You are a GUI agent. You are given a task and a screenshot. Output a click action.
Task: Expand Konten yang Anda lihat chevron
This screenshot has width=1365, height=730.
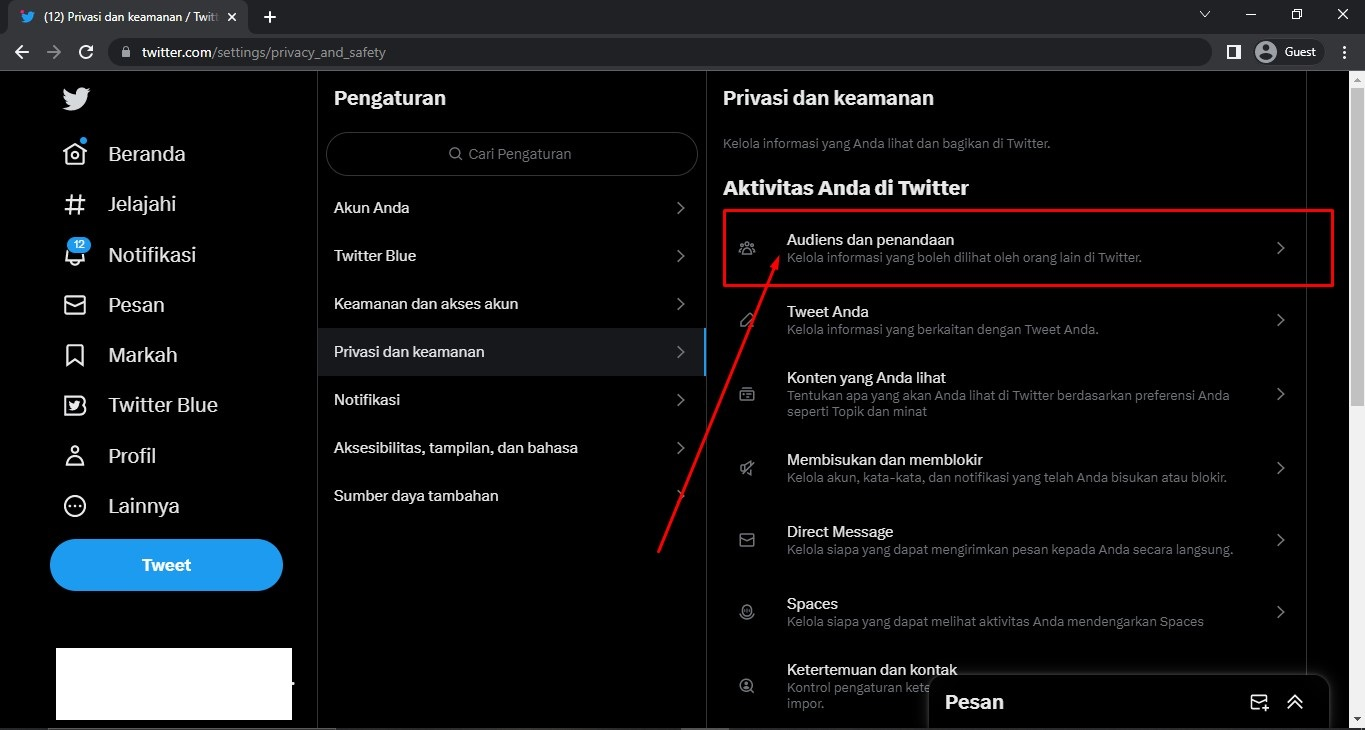1281,394
